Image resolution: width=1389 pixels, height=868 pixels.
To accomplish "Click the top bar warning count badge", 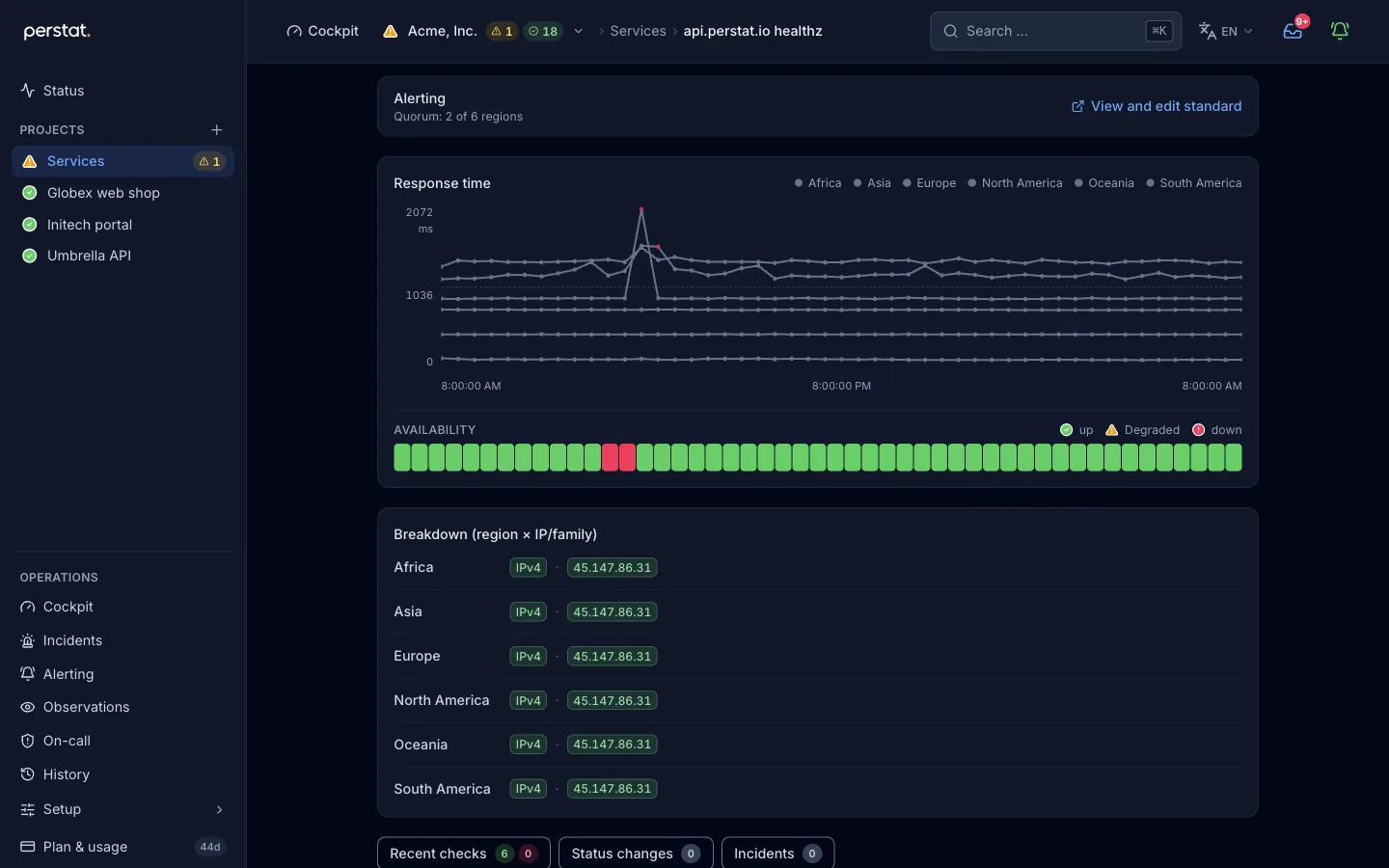I will click(502, 31).
